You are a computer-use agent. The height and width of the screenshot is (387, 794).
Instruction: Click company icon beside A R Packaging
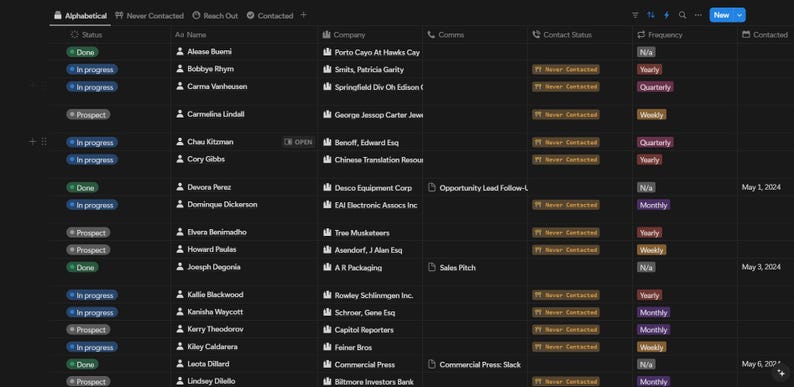tap(327, 267)
